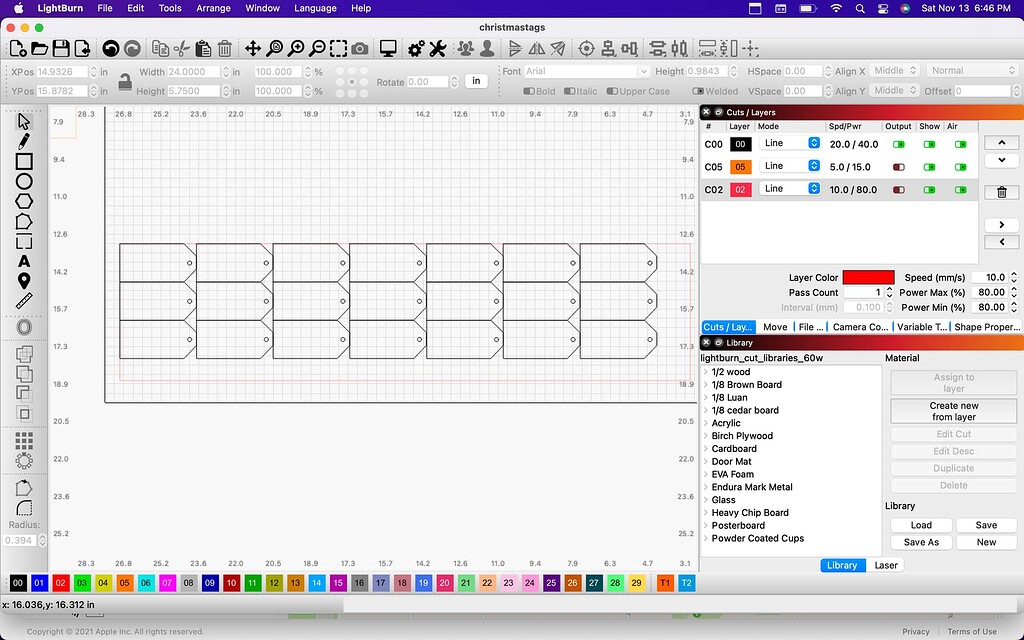Screen dimensions: 1024x640
Task: Pick the red 02 palette swatch
Action: tap(61, 583)
